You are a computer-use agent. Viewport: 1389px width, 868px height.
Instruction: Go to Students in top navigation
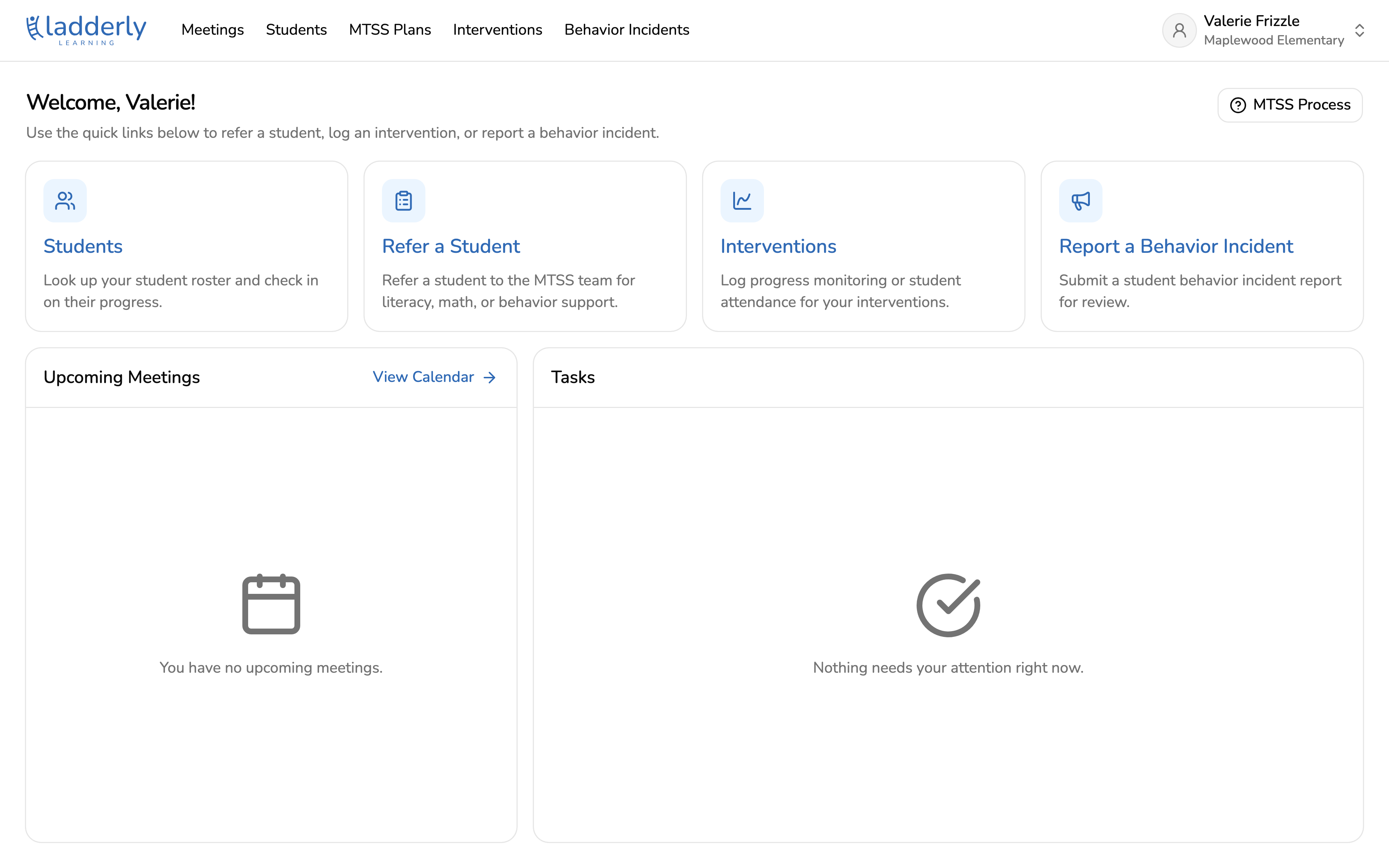(296, 30)
